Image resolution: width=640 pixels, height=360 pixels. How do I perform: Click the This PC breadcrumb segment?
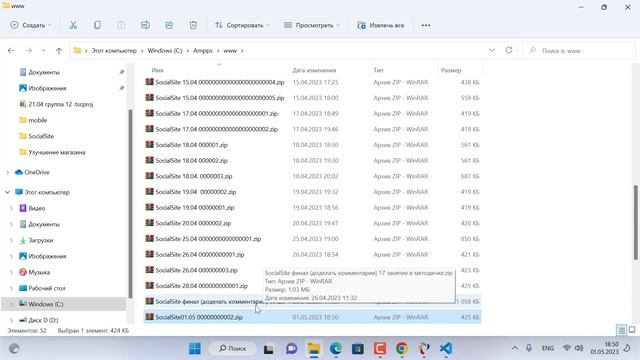point(114,51)
